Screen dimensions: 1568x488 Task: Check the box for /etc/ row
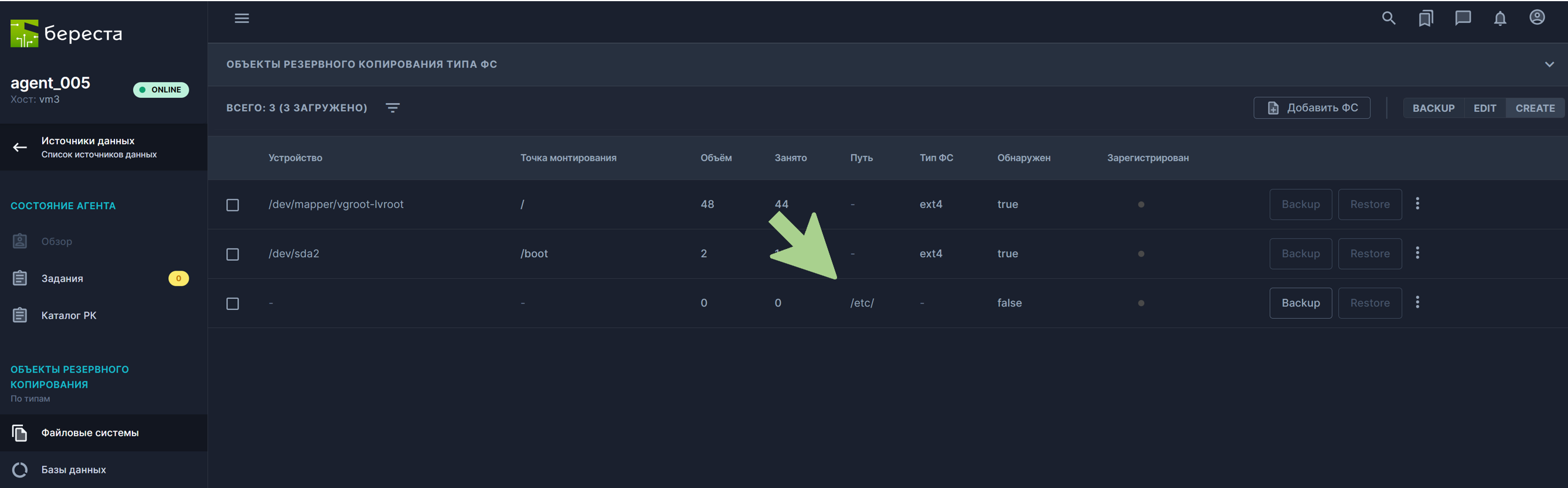point(233,303)
